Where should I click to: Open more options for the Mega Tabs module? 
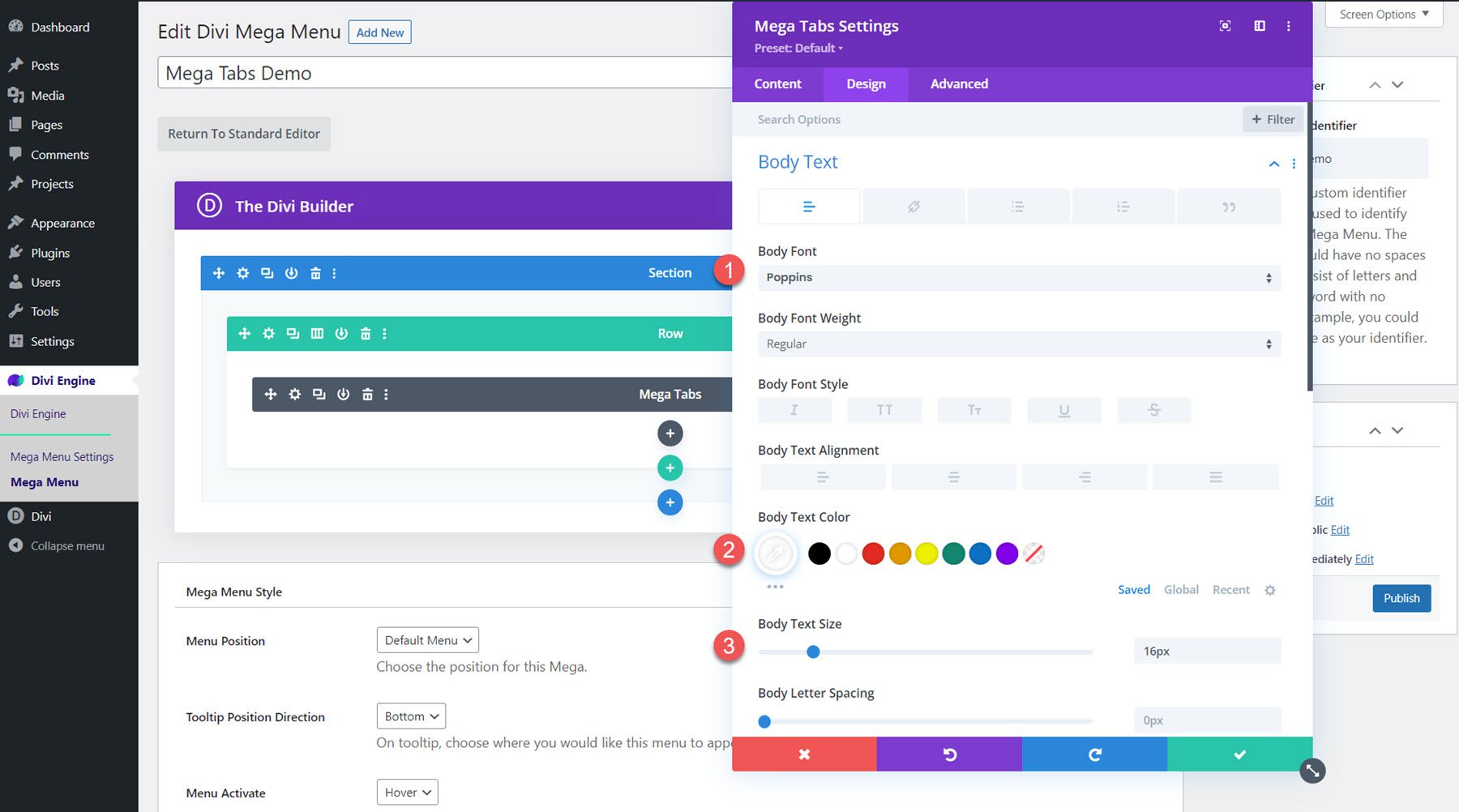coord(386,394)
